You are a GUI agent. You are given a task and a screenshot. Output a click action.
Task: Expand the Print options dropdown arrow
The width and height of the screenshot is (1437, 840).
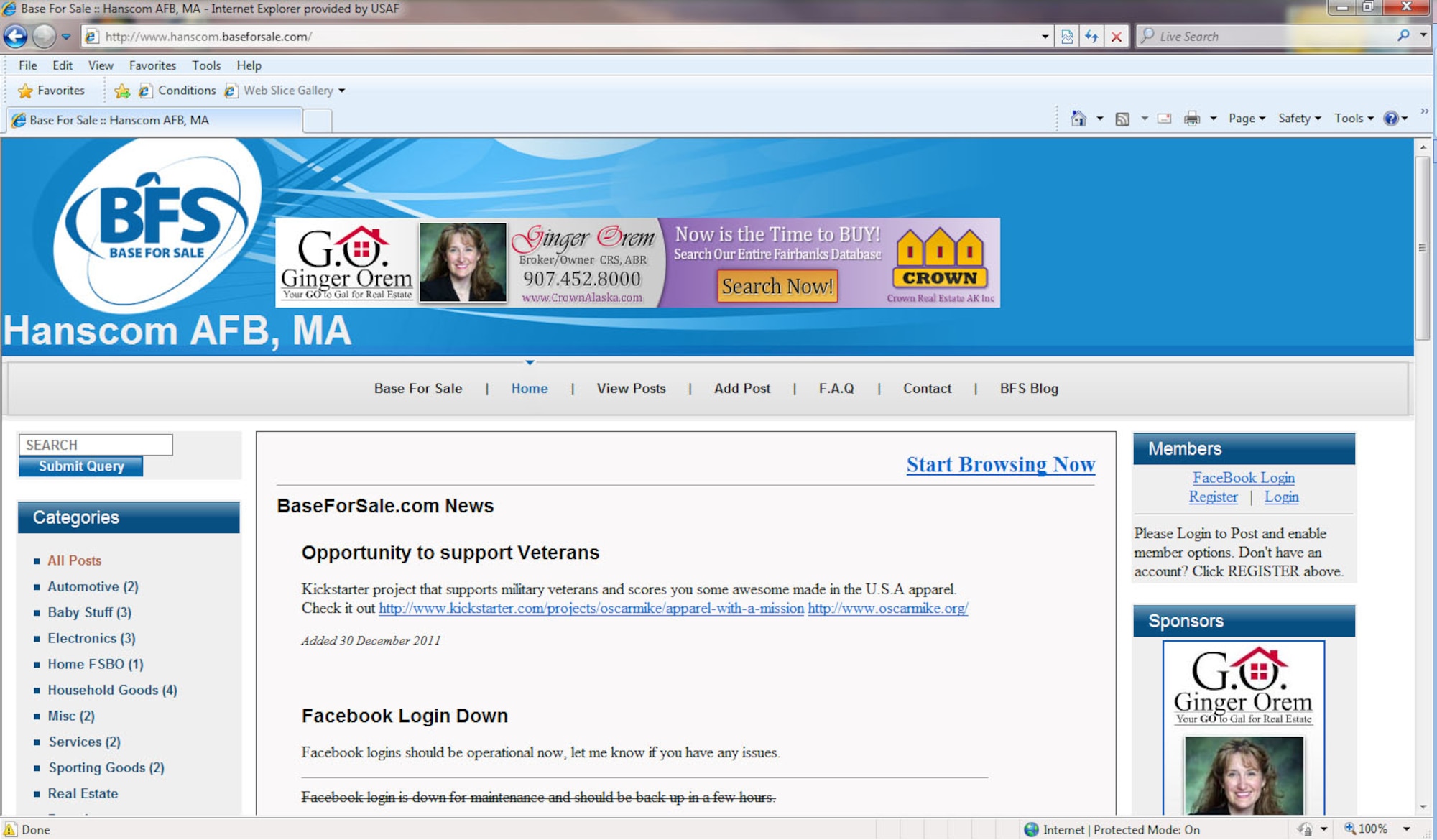pyautogui.click(x=1213, y=119)
